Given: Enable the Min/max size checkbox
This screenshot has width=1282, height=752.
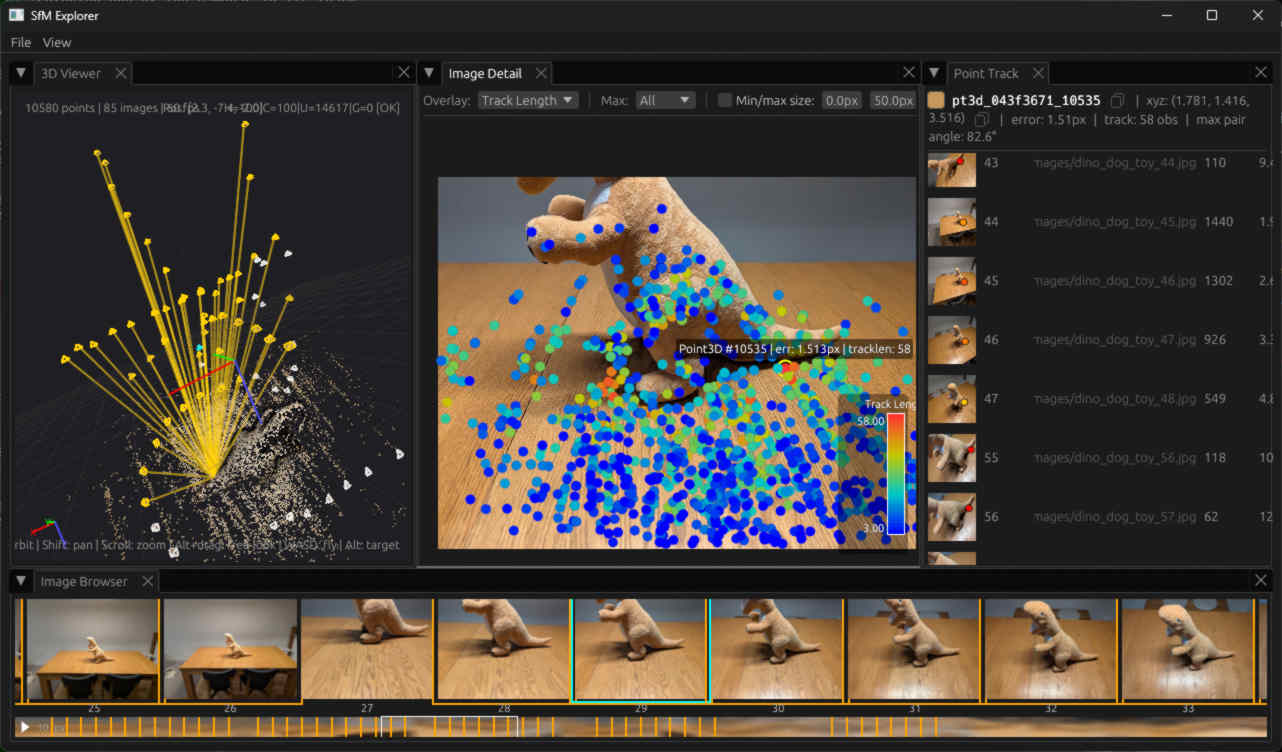Looking at the screenshot, I should coord(725,100).
